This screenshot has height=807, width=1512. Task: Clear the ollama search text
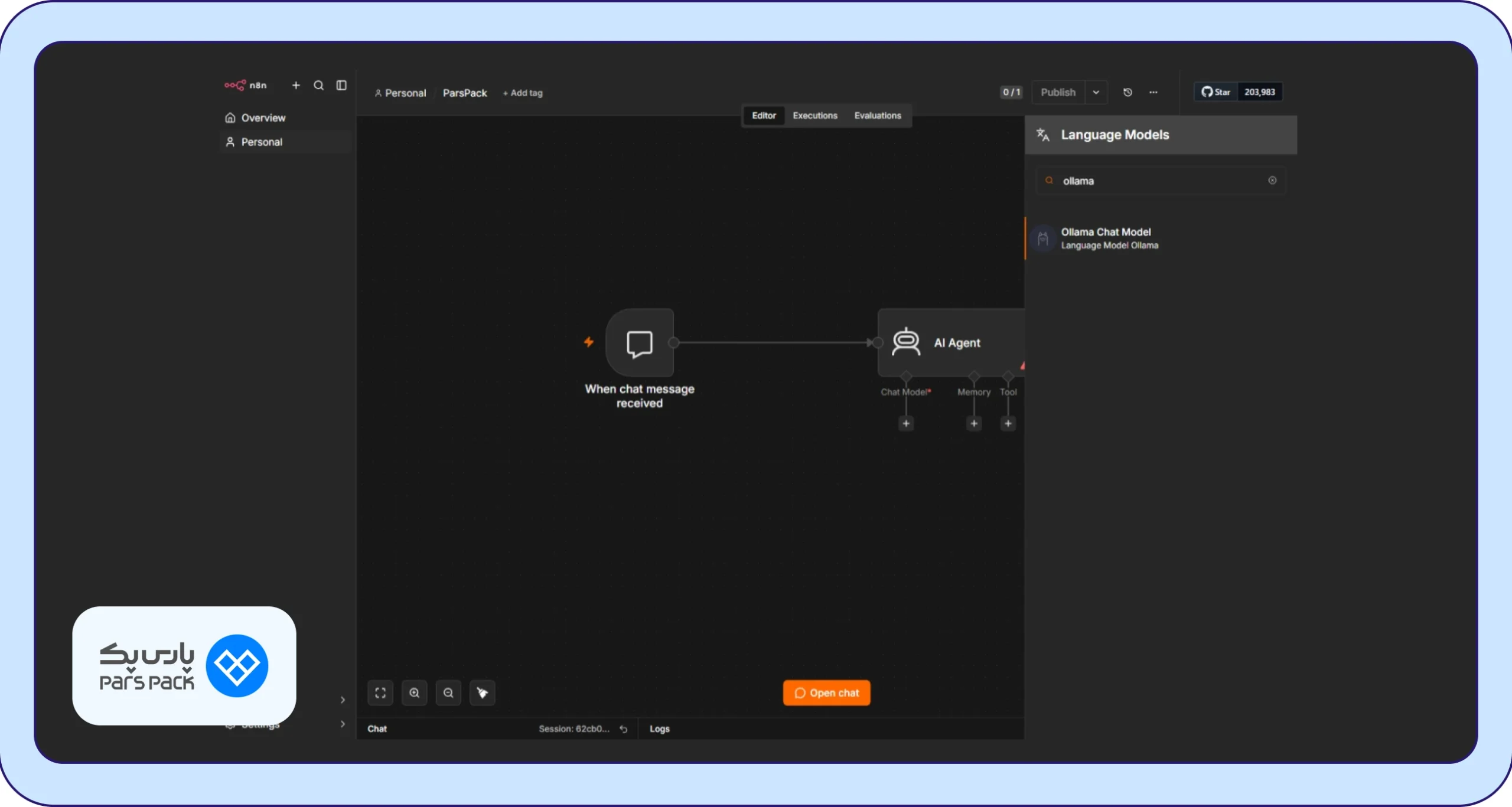[1272, 181]
